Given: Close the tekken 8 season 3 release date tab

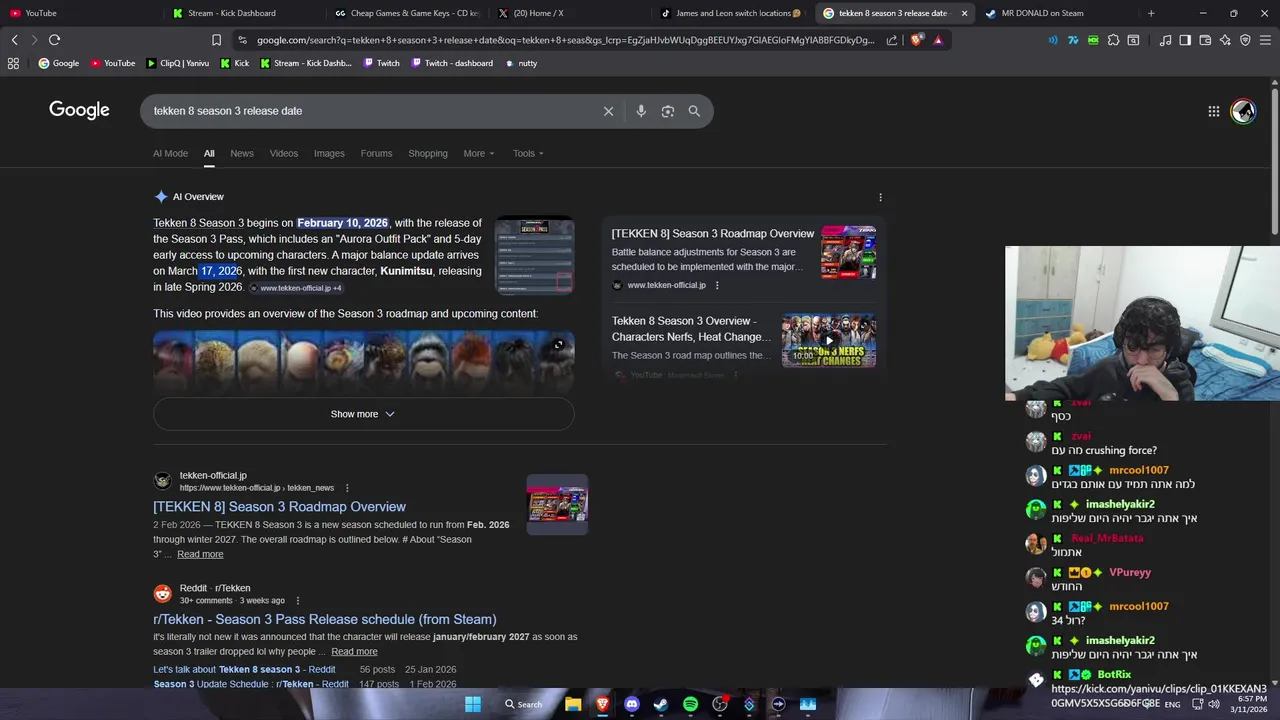Looking at the screenshot, I should point(964,13).
